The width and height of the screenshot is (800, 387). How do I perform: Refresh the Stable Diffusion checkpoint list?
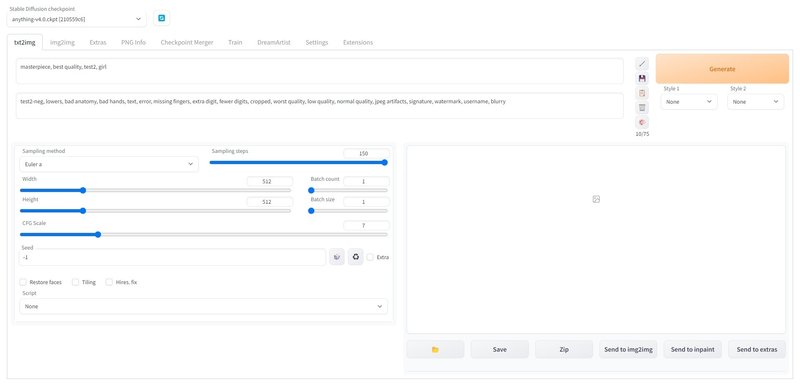point(162,18)
